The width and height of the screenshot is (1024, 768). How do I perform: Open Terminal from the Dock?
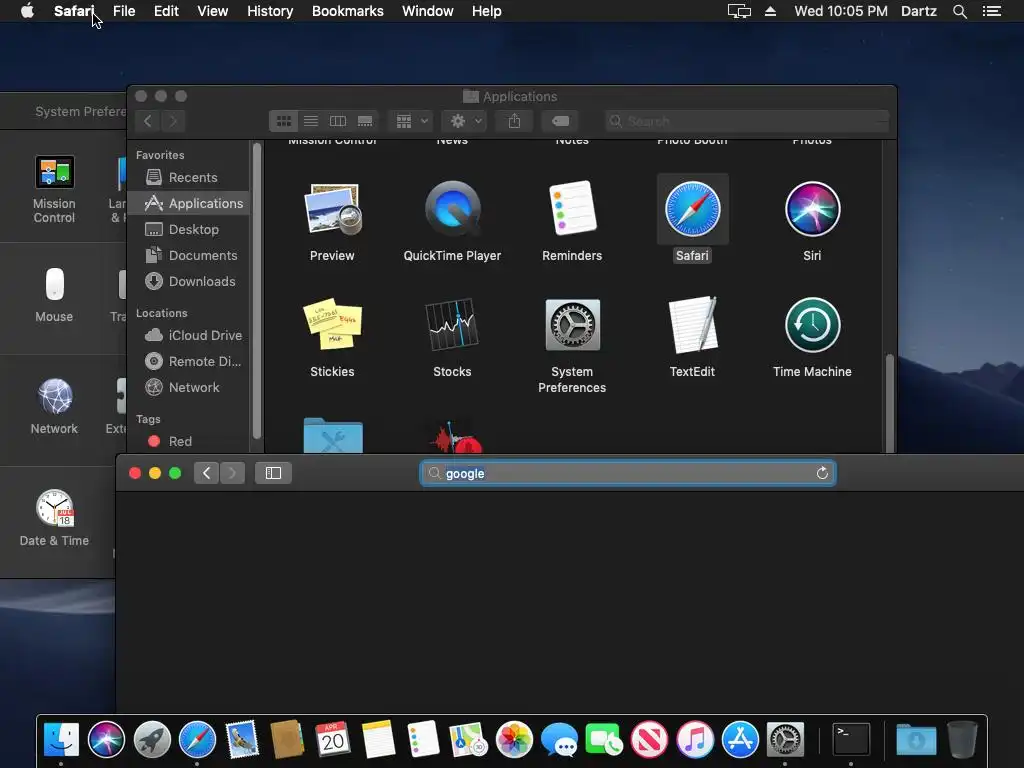(x=851, y=739)
